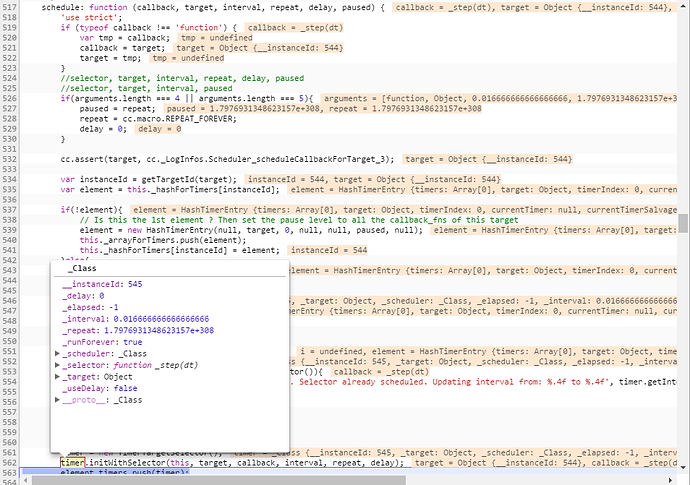
Task: Click the _repeat value 1.7976931348623157e+308 in popup
Action: (159, 330)
